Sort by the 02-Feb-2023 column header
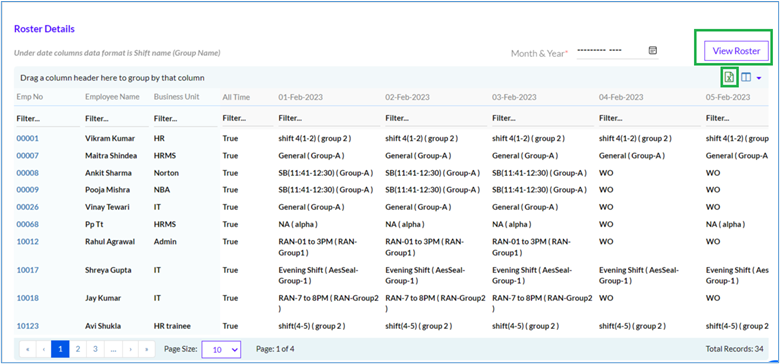The height and width of the screenshot is (364, 780). point(407,97)
